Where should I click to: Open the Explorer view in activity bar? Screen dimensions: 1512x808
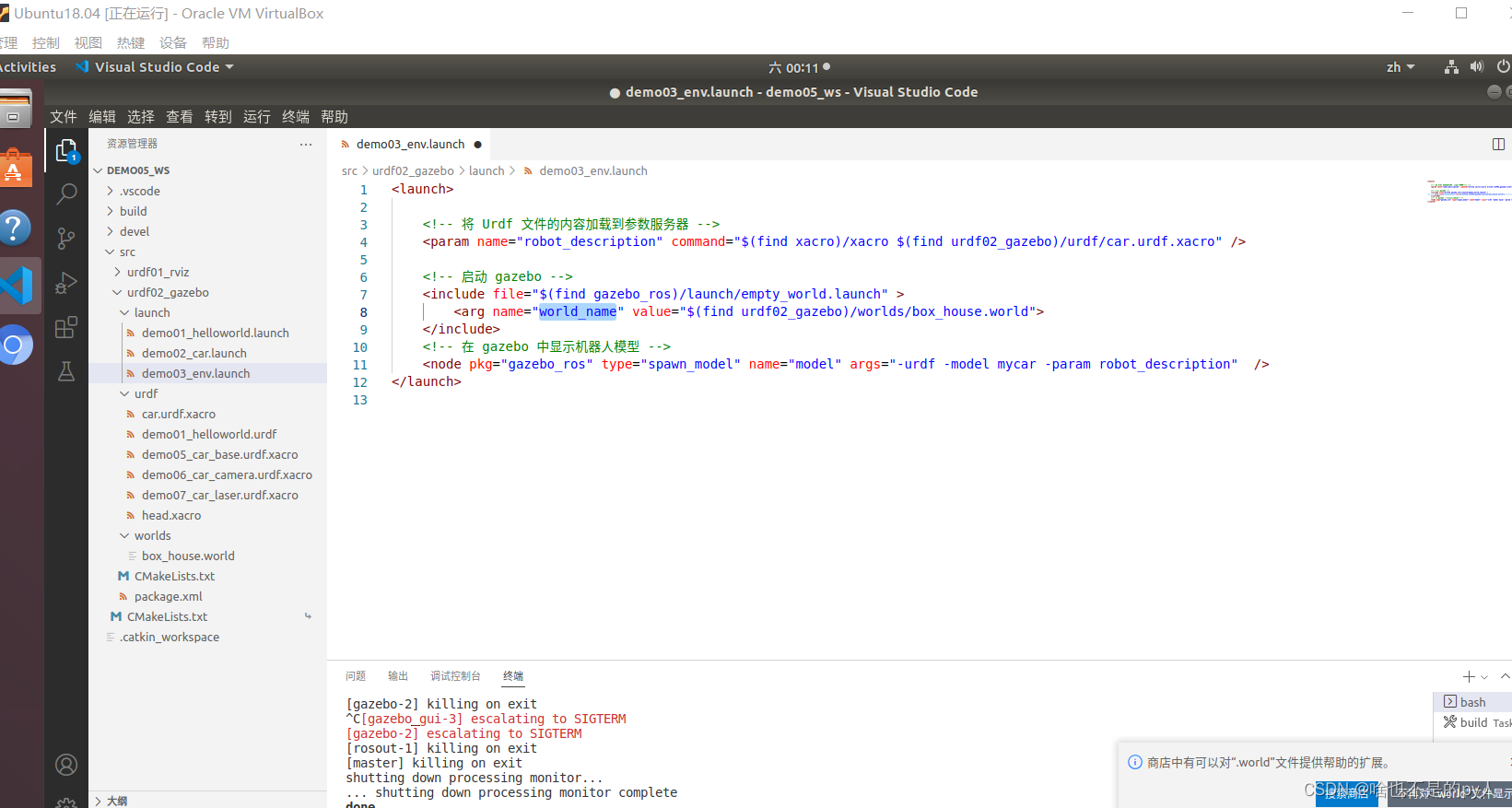tap(66, 150)
